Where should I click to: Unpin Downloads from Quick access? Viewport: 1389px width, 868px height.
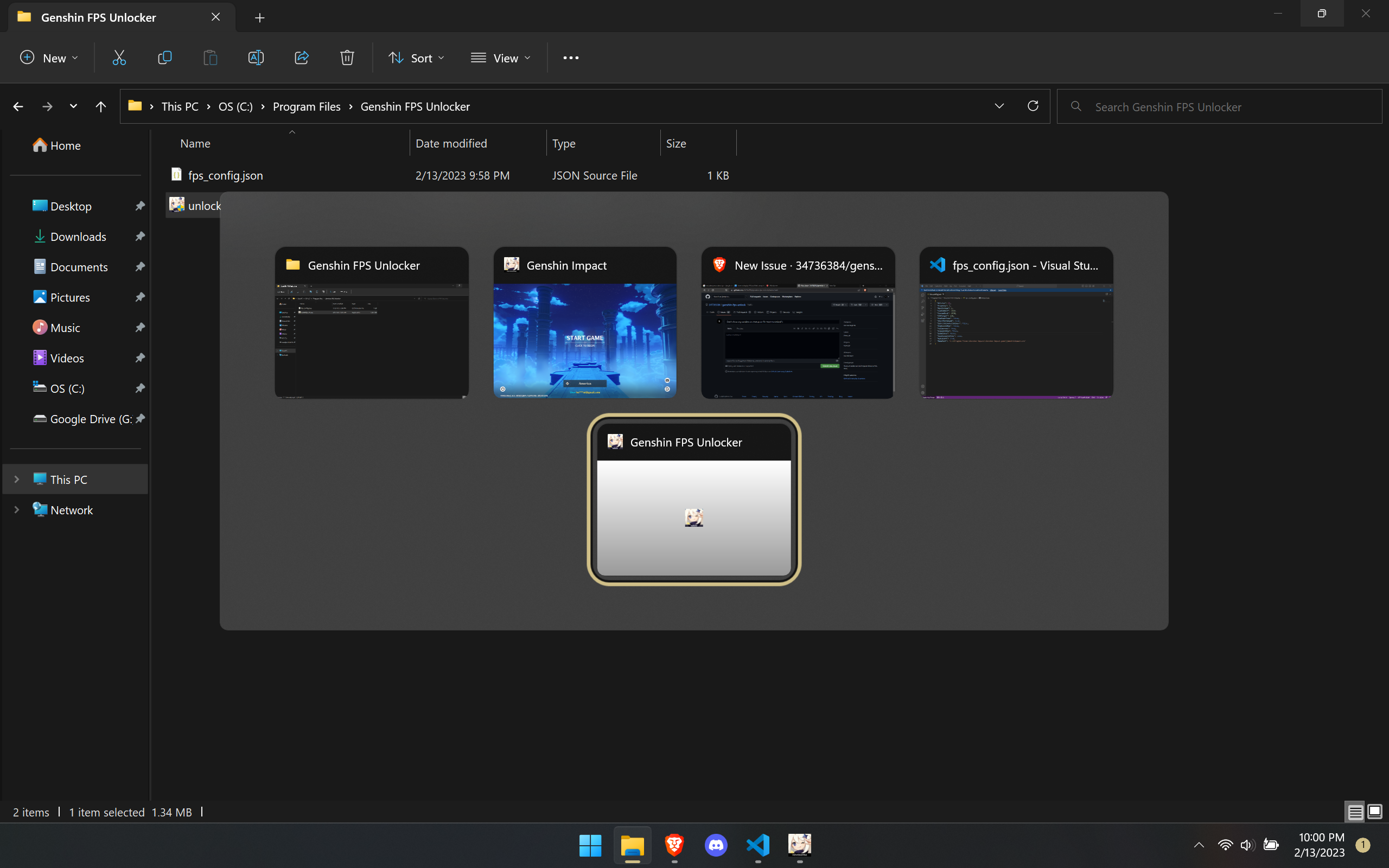click(140, 236)
